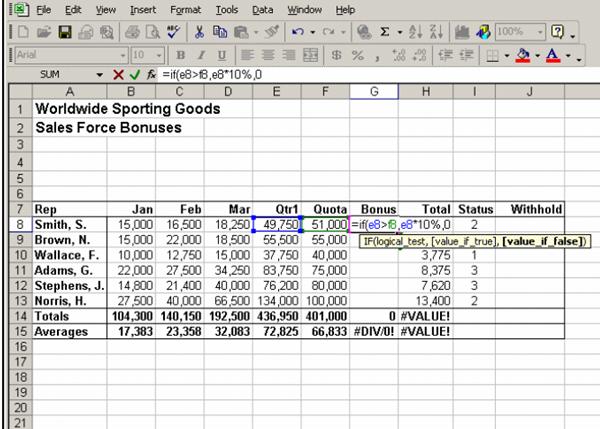Click the Decrease Indent icon

(445, 55)
